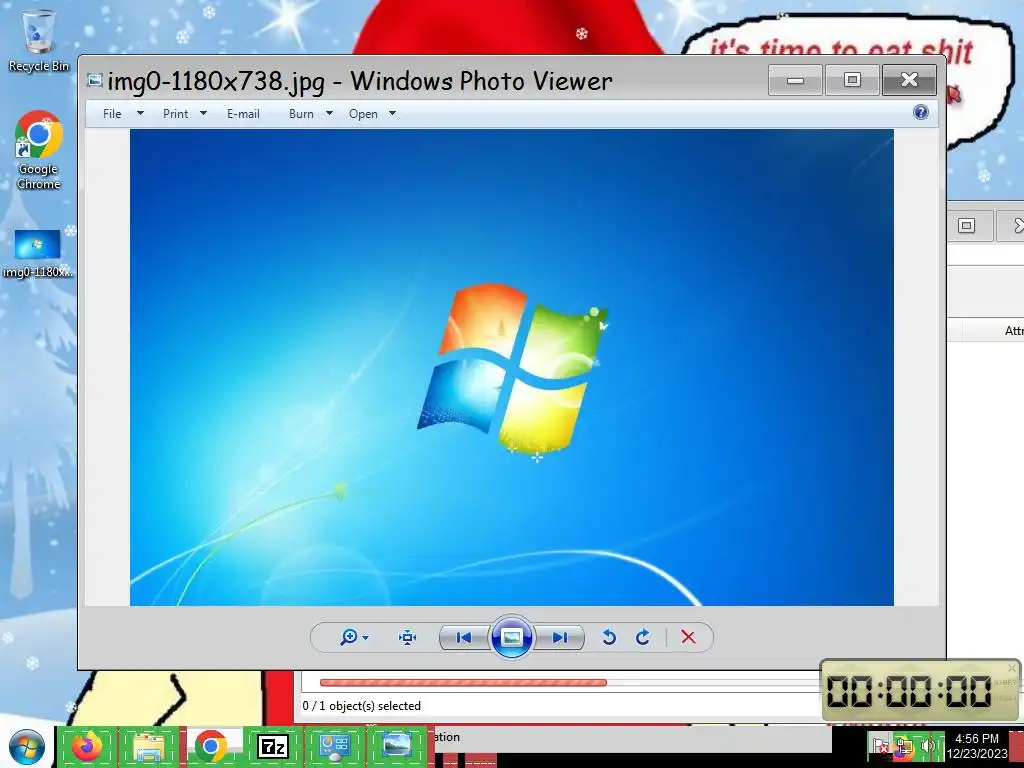The width and height of the screenshot is (1024, 768).
Task: Open the volume speaker tray icon
Action: pyautogui.click(x=927, y=746)
